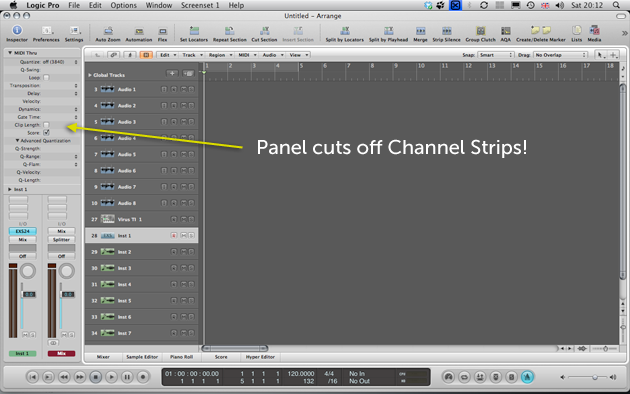Open the Hyper Editor tab
630x394 pixels.
pyautogui.click(x=260, y=357)
